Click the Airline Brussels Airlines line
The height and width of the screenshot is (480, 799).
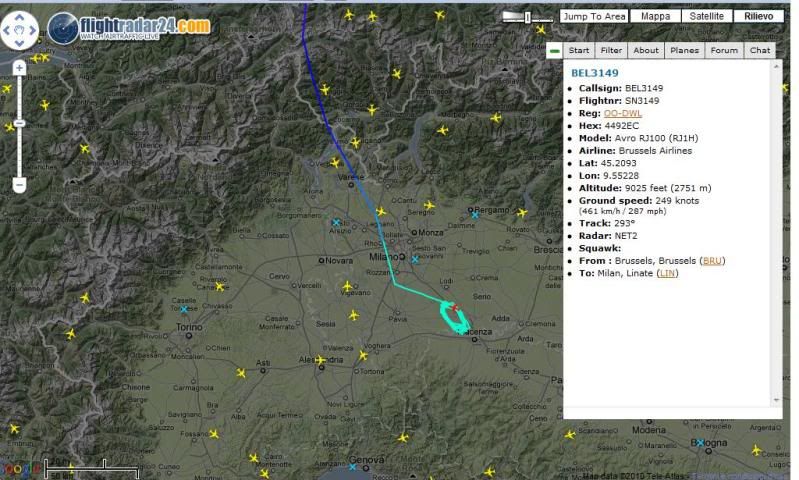point(635,151)
